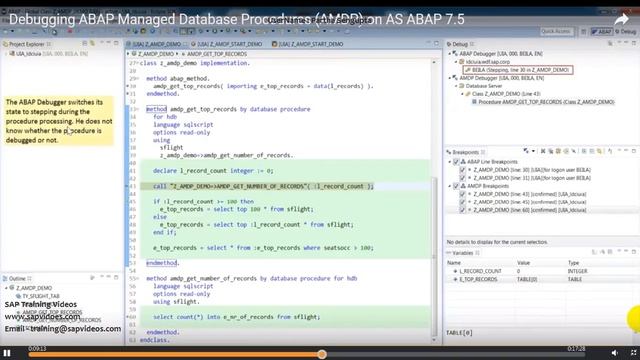Click the Quick Access search field

[557, 31]
